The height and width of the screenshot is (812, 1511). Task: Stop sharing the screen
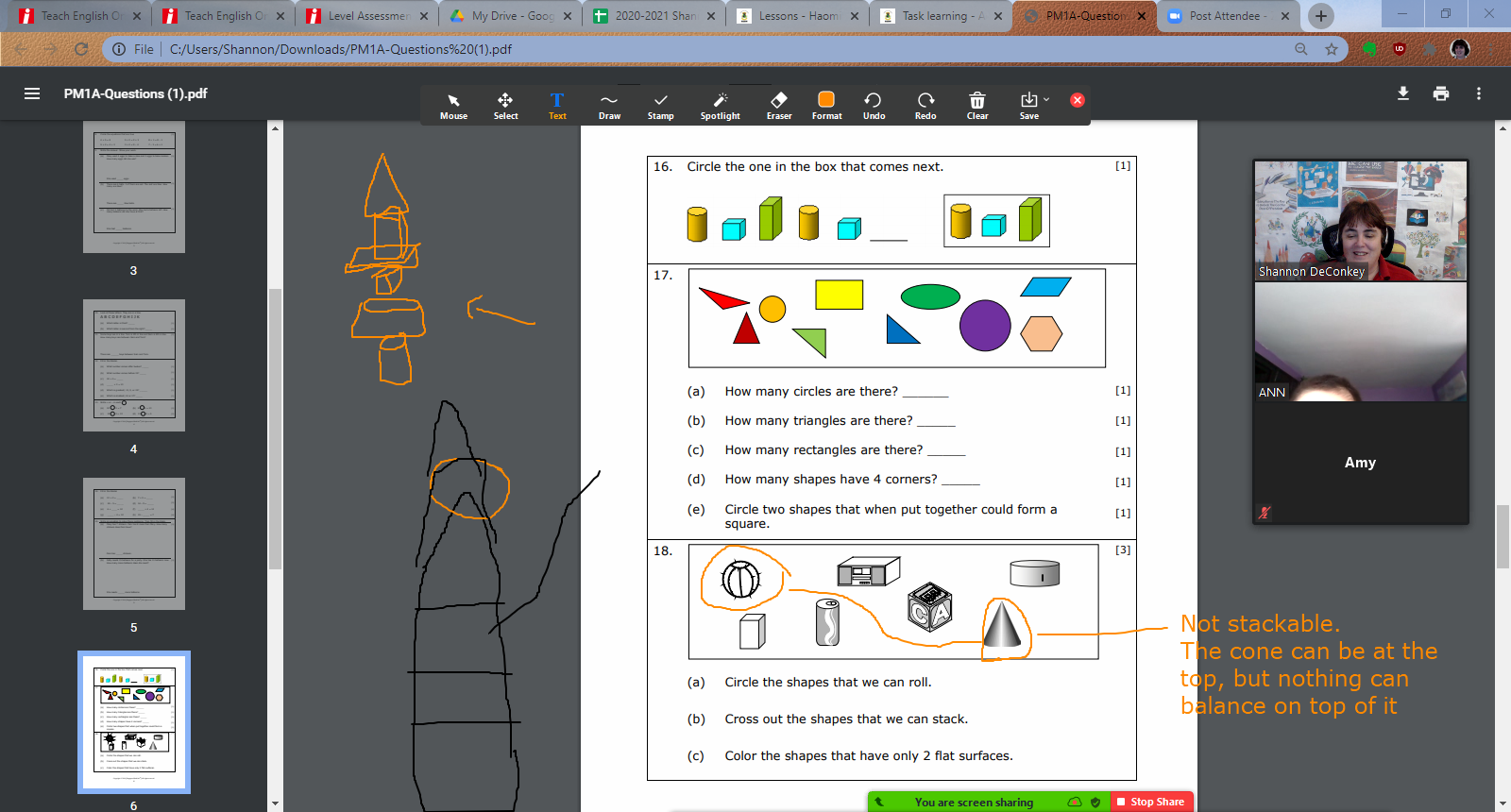click(1150, 802)
